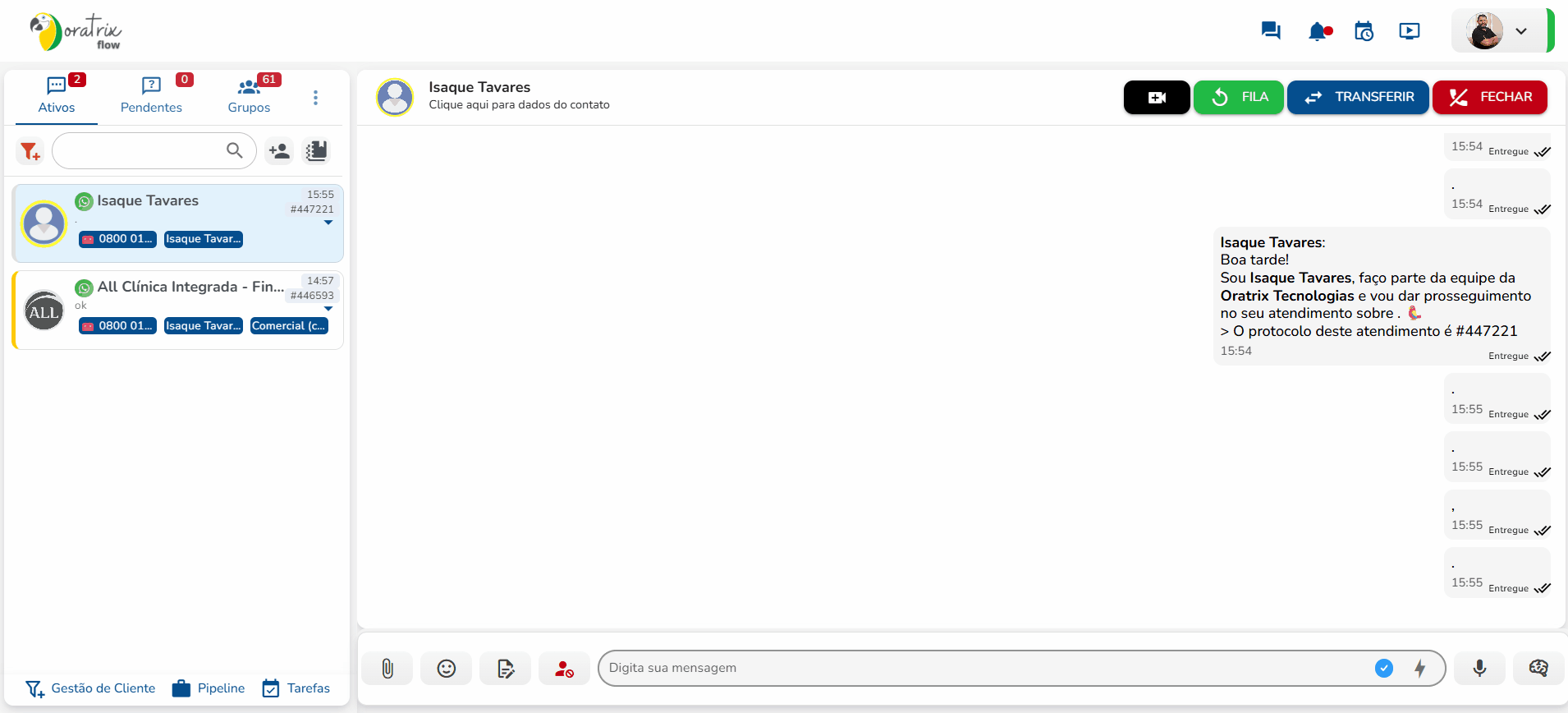The height and width of the screenshot is (713, 1568).
Task: Switch to the Pendentes tab
Action: click(151, 96)
